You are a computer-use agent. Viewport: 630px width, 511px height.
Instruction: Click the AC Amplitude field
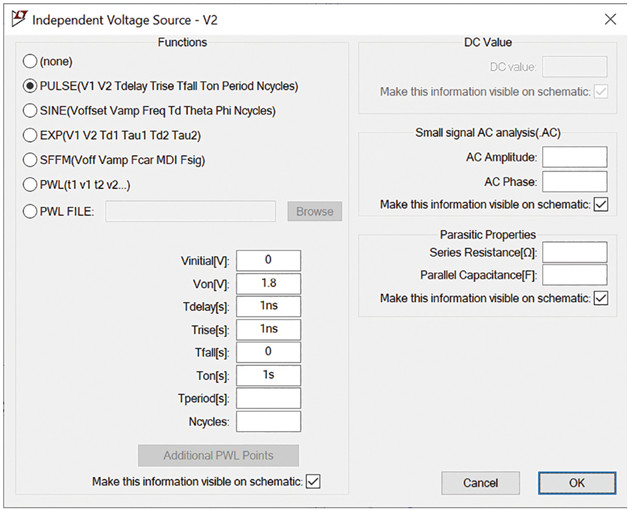click(x=575, y=157)
